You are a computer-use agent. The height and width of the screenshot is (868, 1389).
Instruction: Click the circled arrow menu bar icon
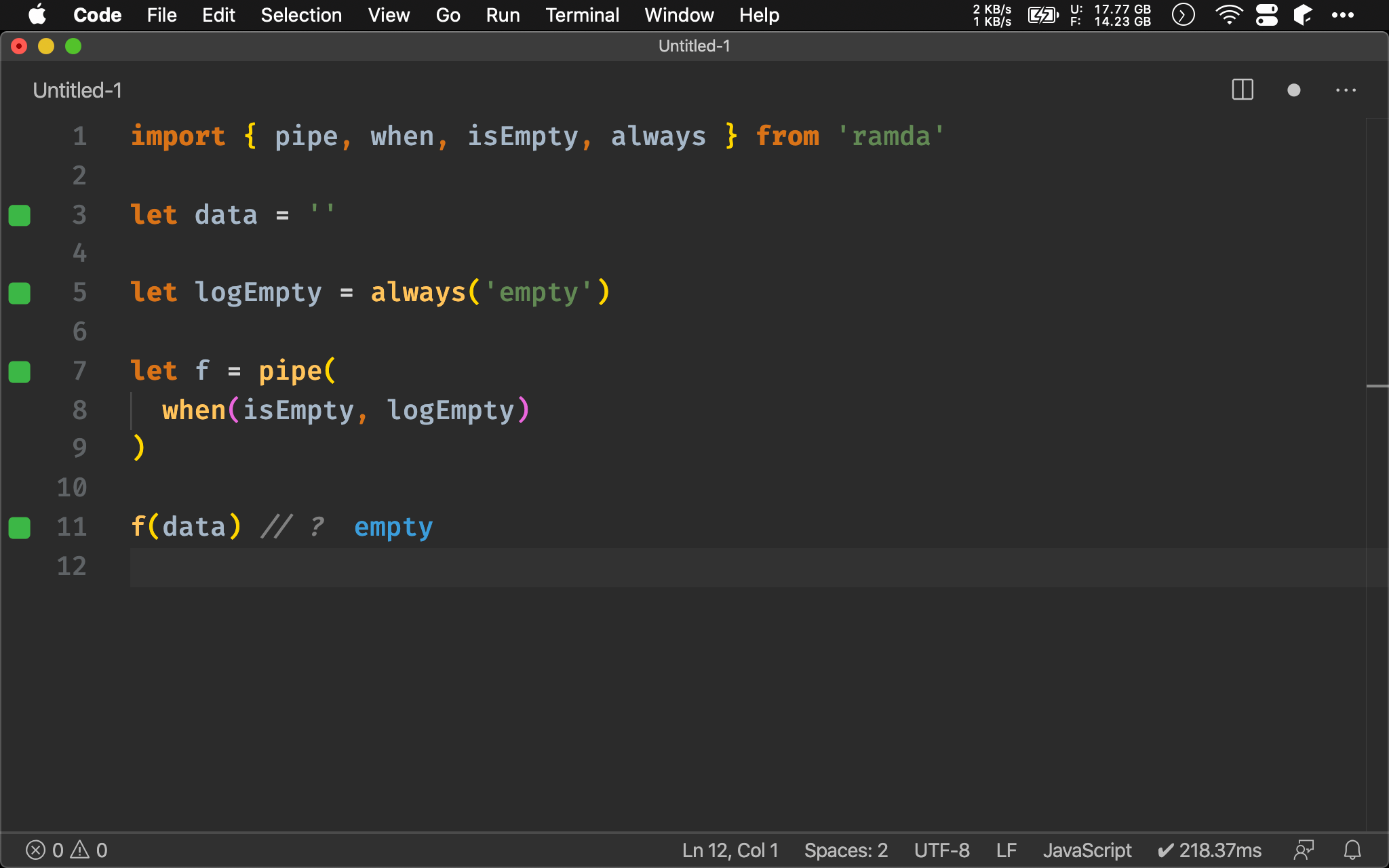[1183, 15]
